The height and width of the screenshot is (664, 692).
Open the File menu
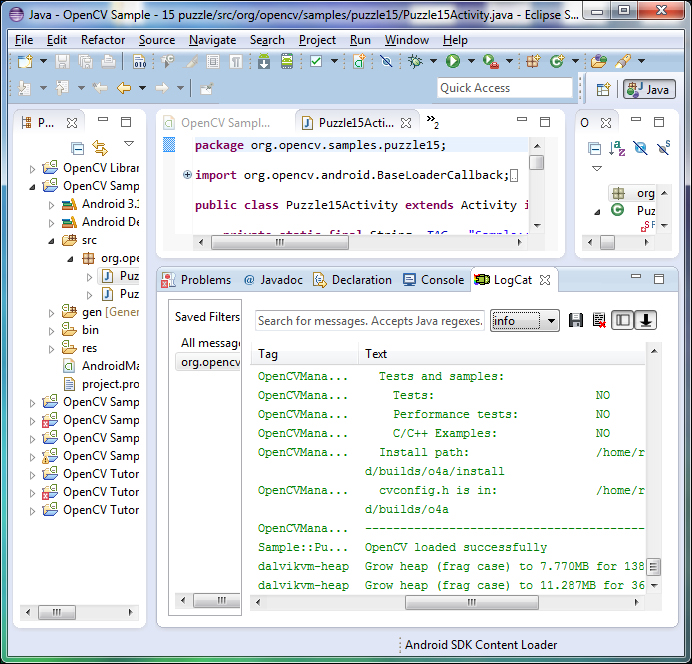24,40
